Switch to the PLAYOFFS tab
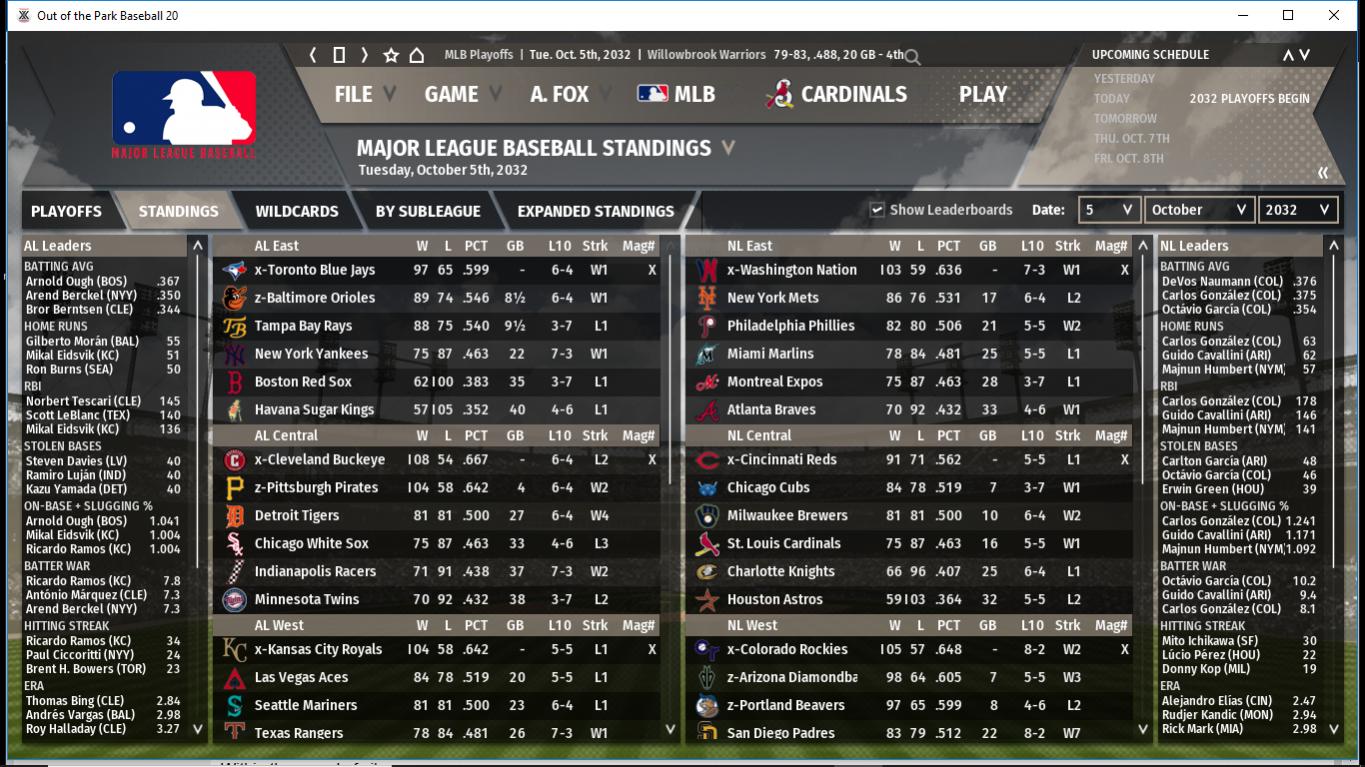Viewport: 1365px width, 767px height. [x=66, y=211]
